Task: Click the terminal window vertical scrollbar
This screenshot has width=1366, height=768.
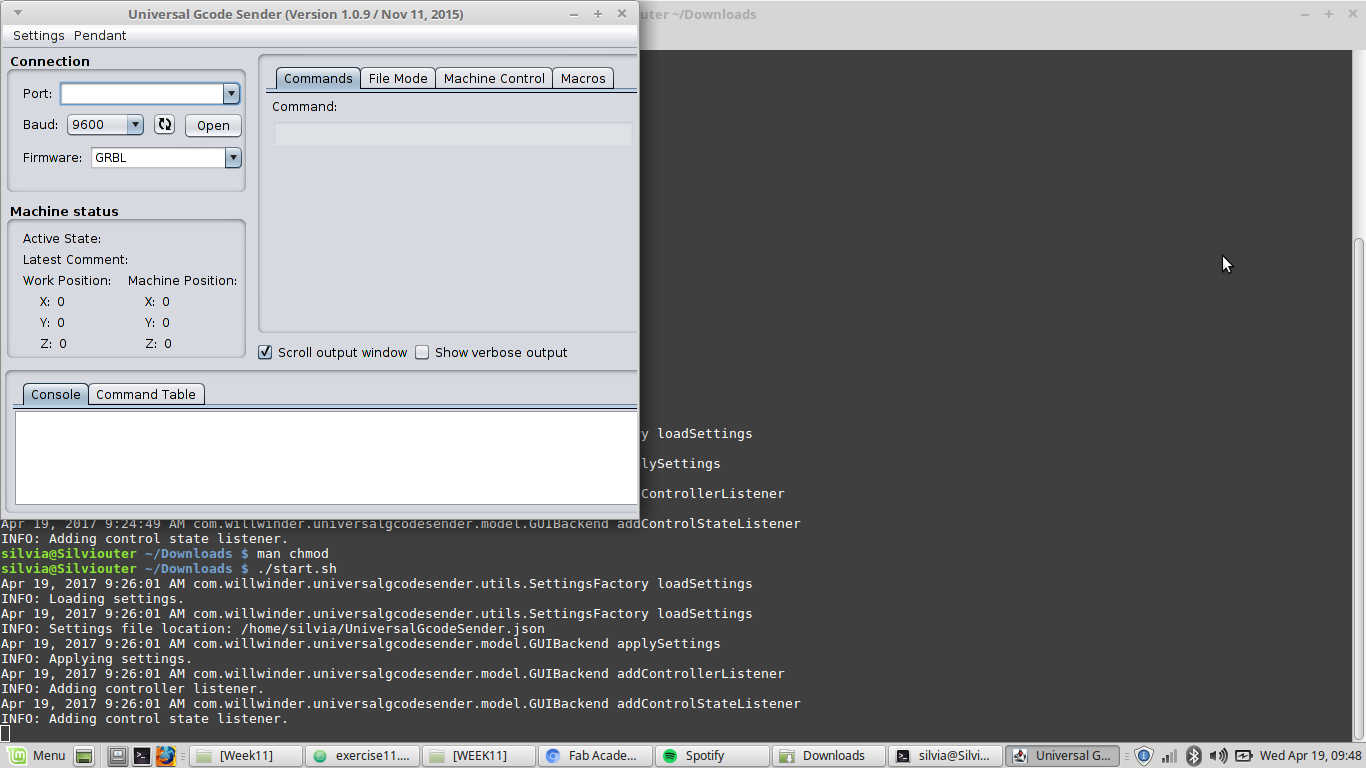Action: [1359, 490]
